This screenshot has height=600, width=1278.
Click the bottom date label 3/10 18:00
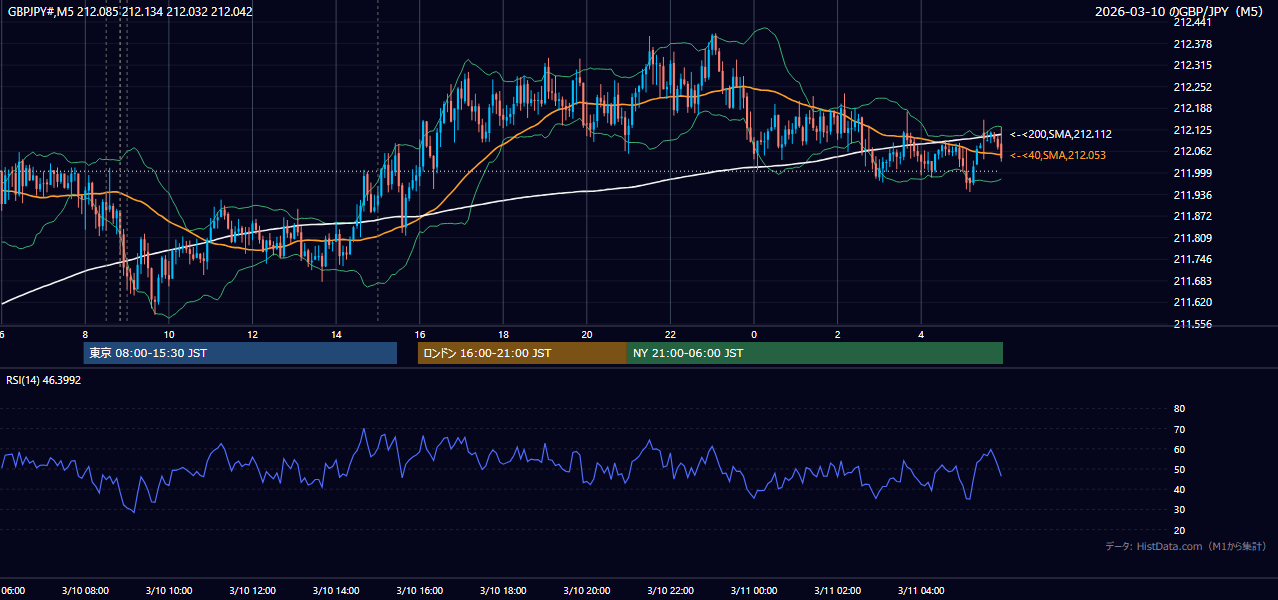tap(503, 591)
